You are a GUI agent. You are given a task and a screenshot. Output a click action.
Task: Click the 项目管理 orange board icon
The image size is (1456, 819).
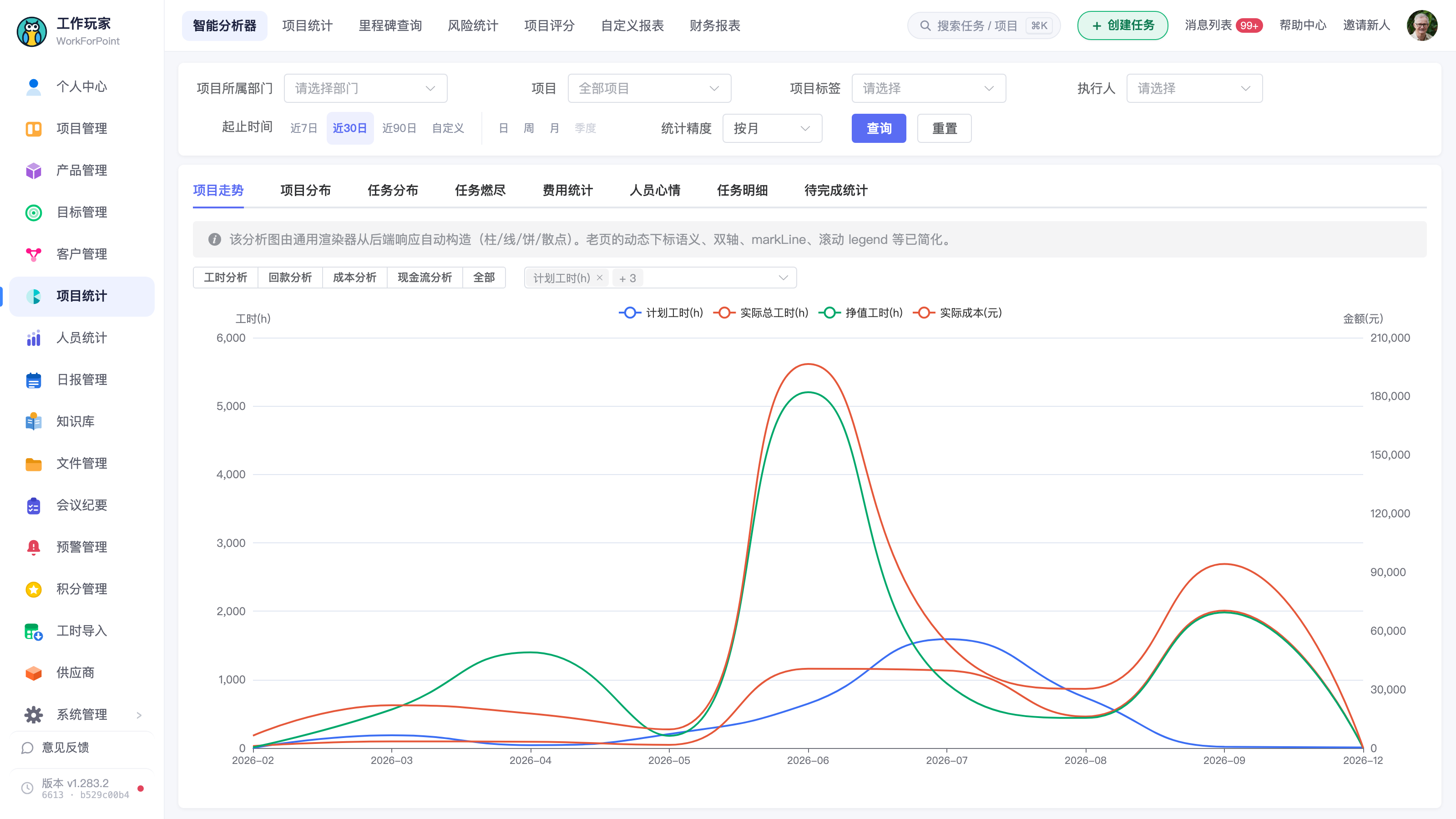click(x=33, y=129)
